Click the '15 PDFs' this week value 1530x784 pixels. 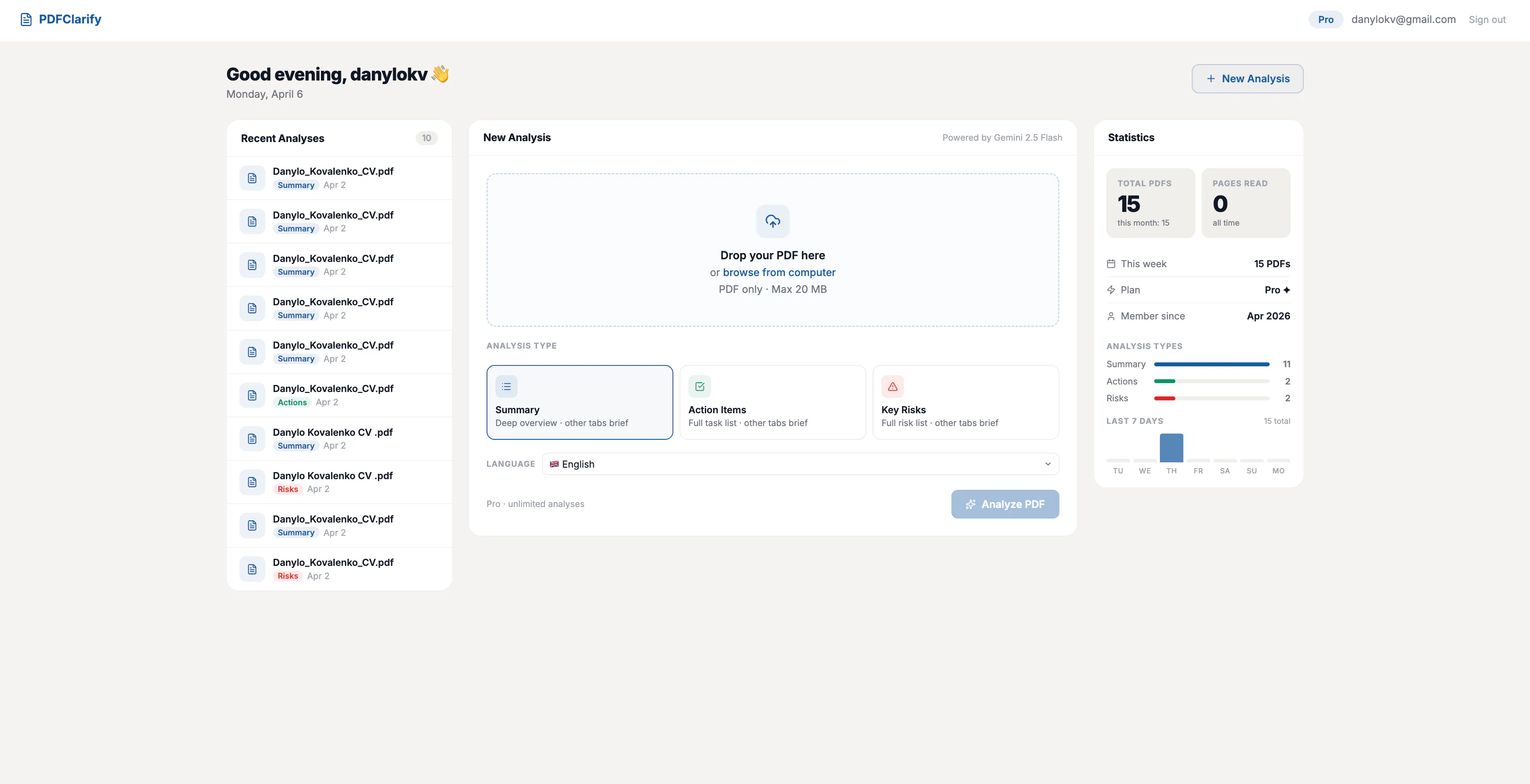pos(1271,264)
